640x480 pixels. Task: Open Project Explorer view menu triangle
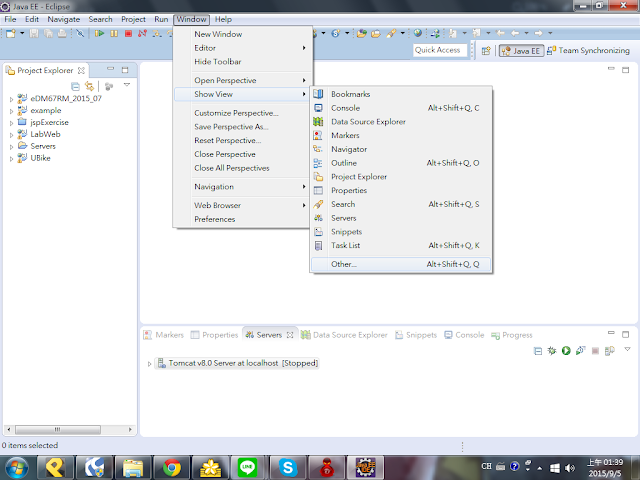tap(127, 85)
